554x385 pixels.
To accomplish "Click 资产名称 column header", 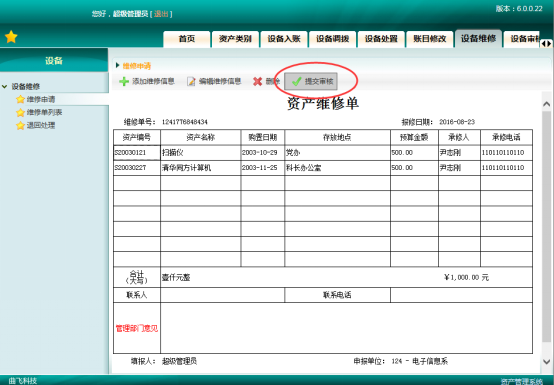I will coord(201,137).
